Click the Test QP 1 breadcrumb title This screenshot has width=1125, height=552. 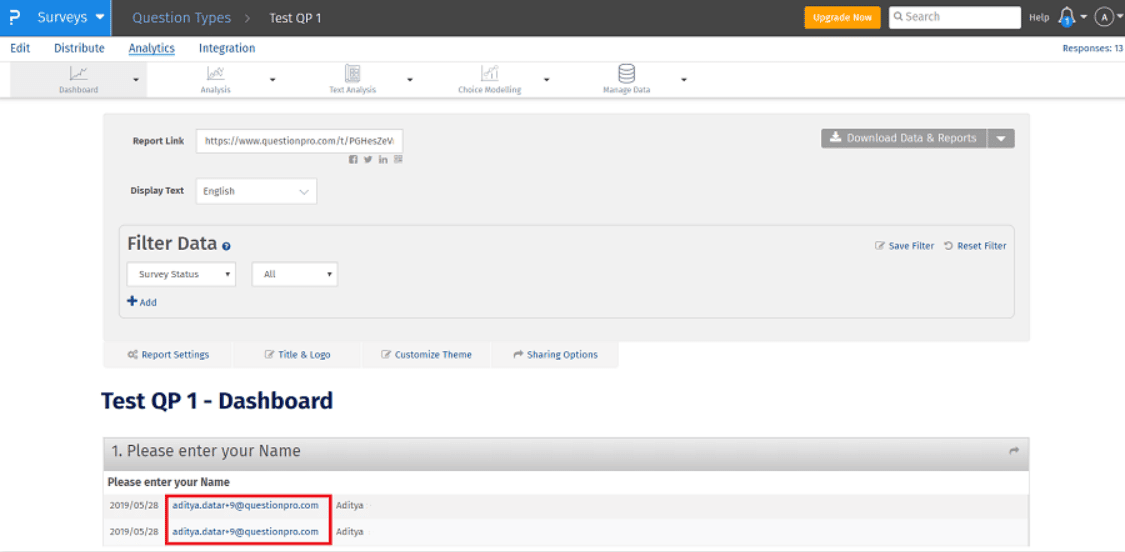coord(295,18)
